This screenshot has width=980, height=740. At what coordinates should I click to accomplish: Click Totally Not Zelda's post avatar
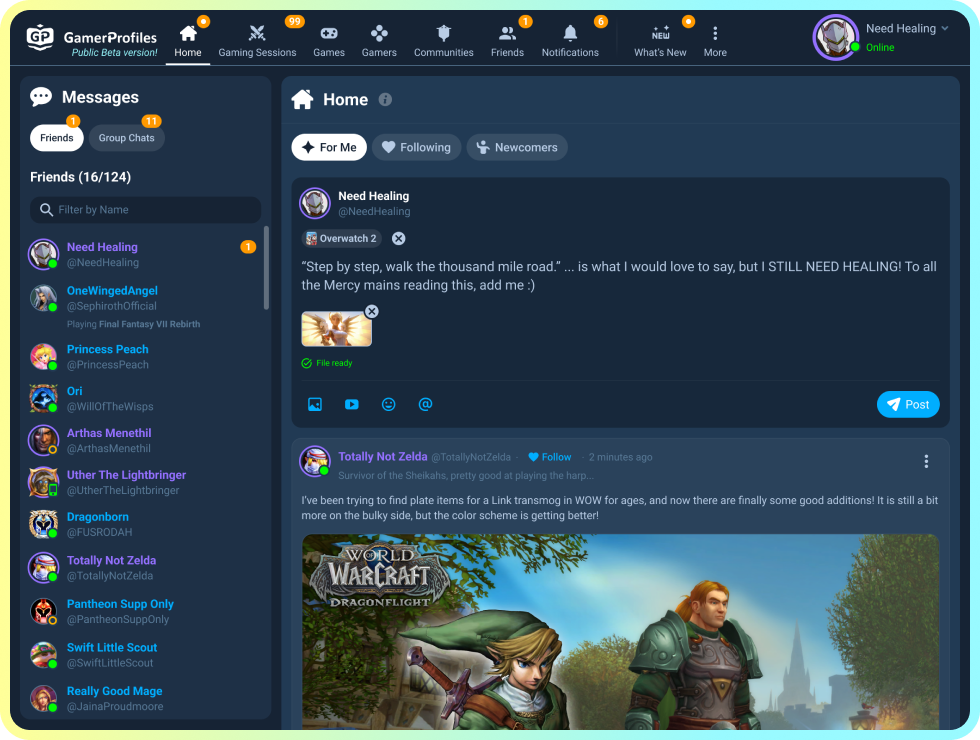315,461
